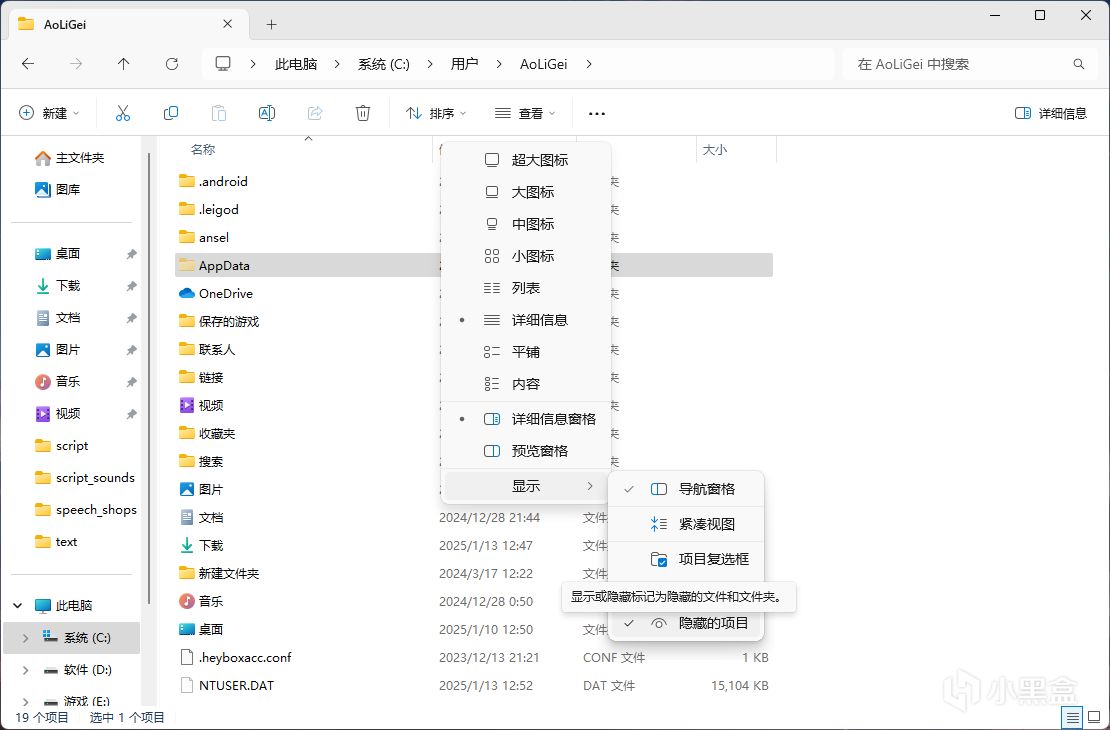Viewport: 1110px width, 730px height.
Task: Toggle 项目复选框 option
Action: pyautogui.click(x=686, y=559)
